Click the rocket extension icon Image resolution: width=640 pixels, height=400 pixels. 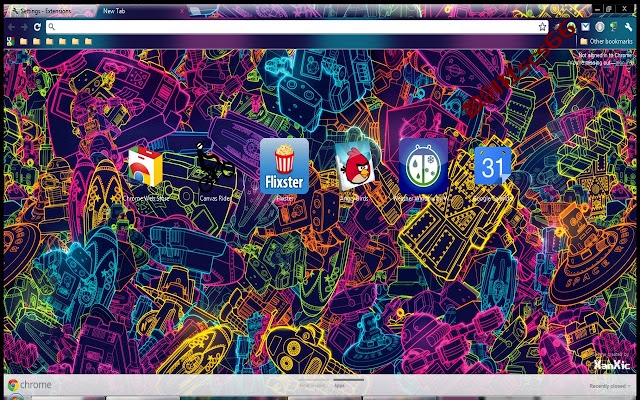click(557, 27)
